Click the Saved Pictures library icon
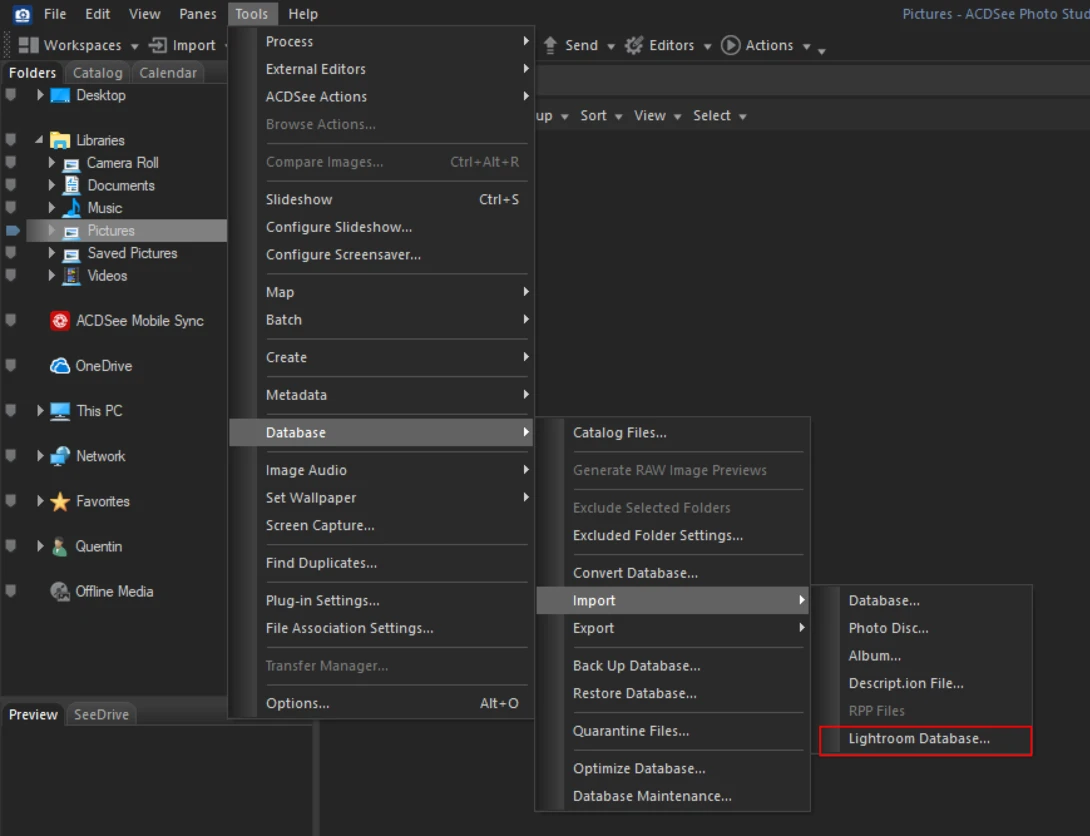Screen dimensions: 1090x836 click(x=71, y=254)
